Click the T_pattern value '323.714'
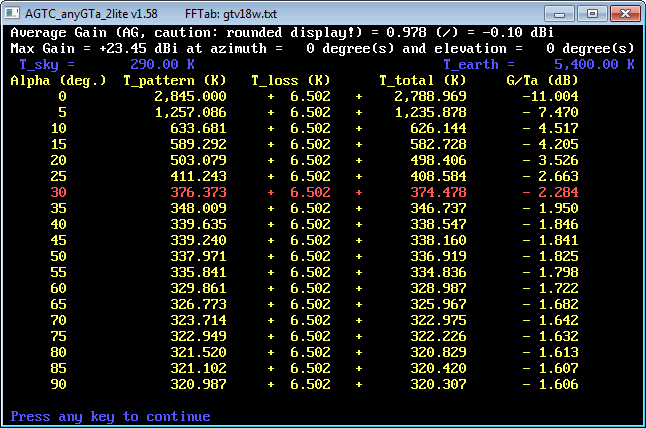 click(198, 320)
